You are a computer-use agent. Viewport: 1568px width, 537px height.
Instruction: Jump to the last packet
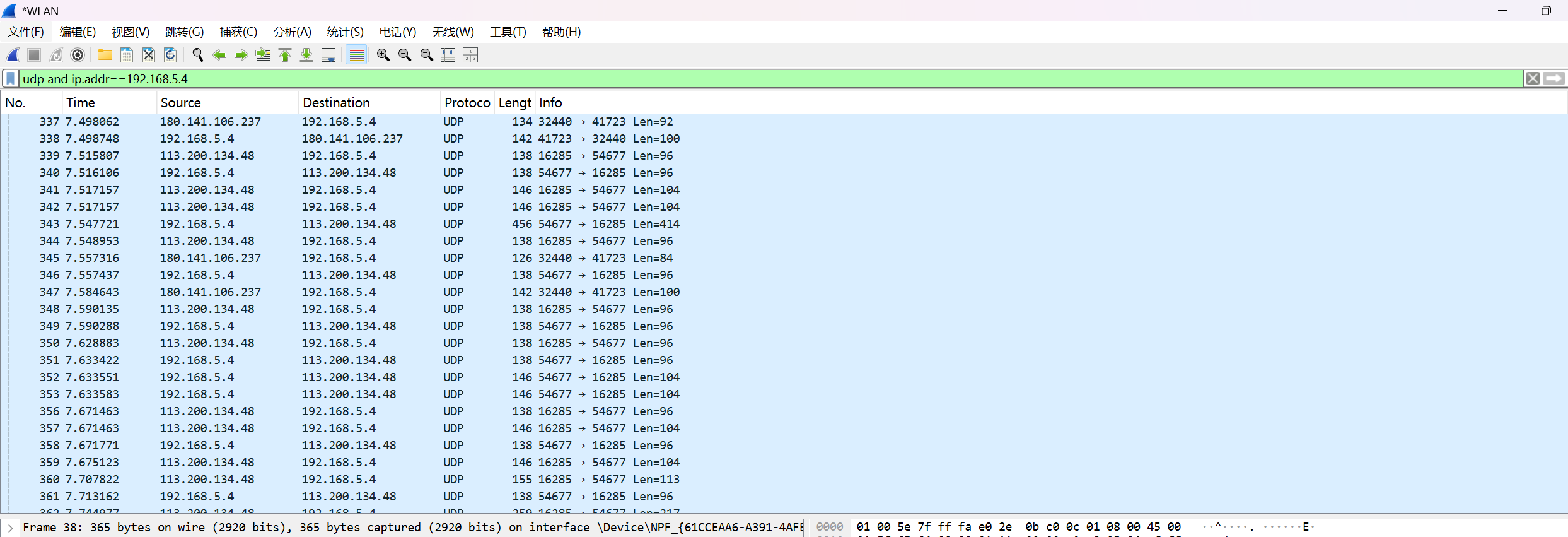pyautogui.click(x=306, y=55)
